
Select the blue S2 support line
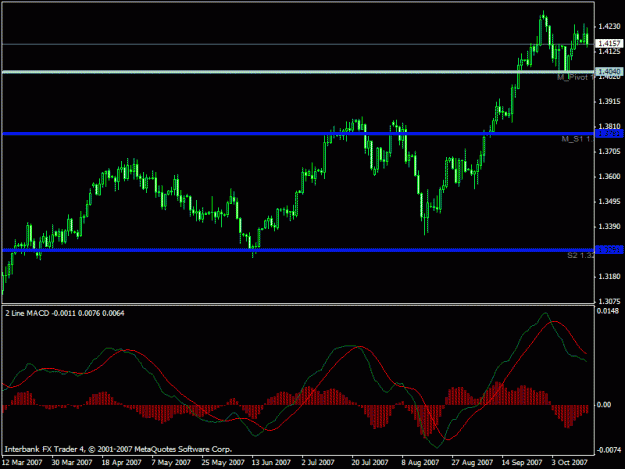tap(298, 250)
